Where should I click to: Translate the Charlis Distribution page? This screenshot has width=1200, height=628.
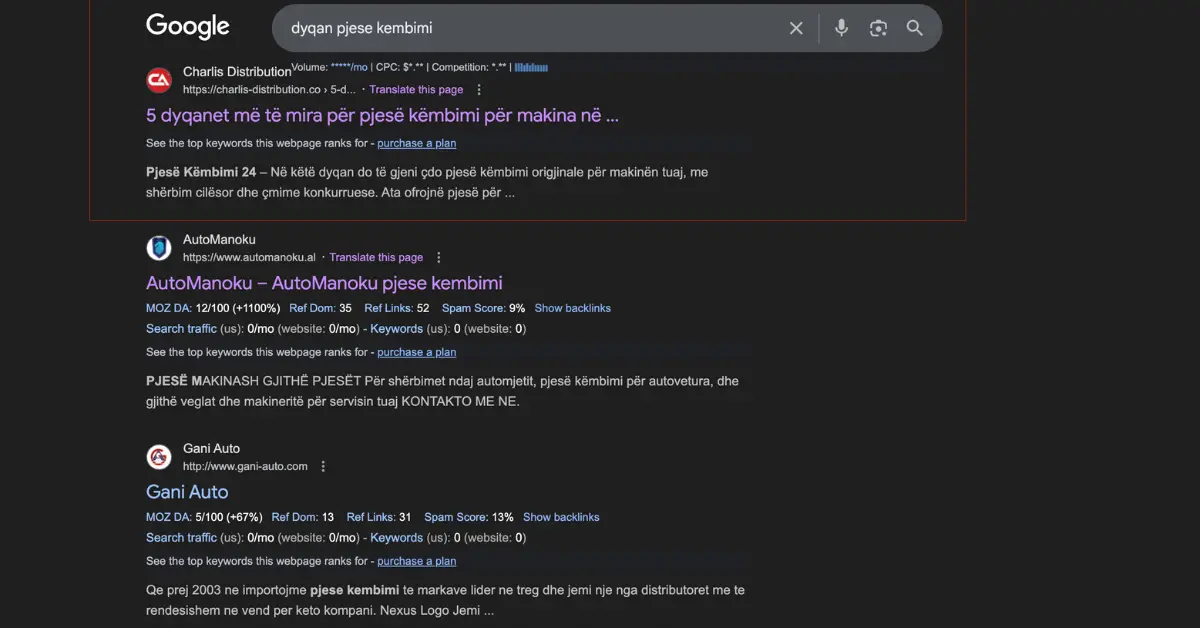[x=416, y=90]
